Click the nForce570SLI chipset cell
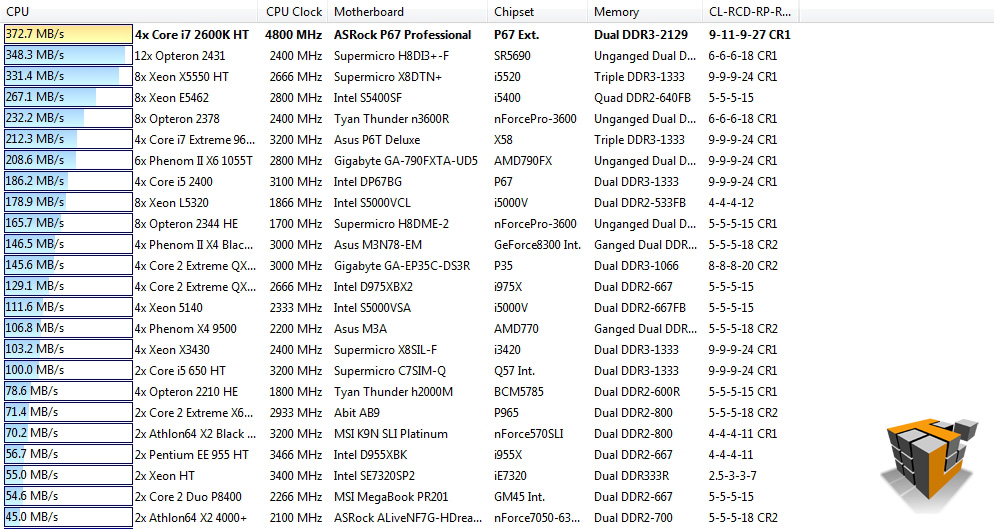 coord(529,434)
